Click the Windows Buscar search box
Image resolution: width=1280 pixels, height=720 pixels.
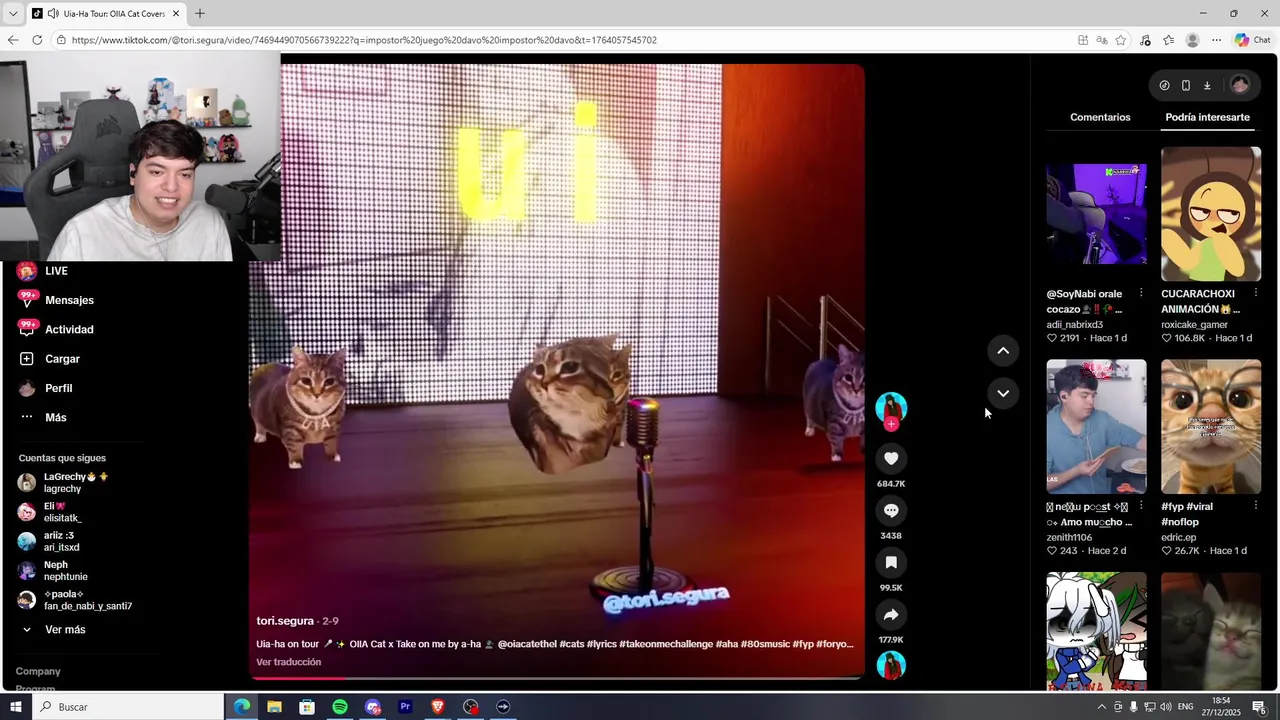point(129,707)
